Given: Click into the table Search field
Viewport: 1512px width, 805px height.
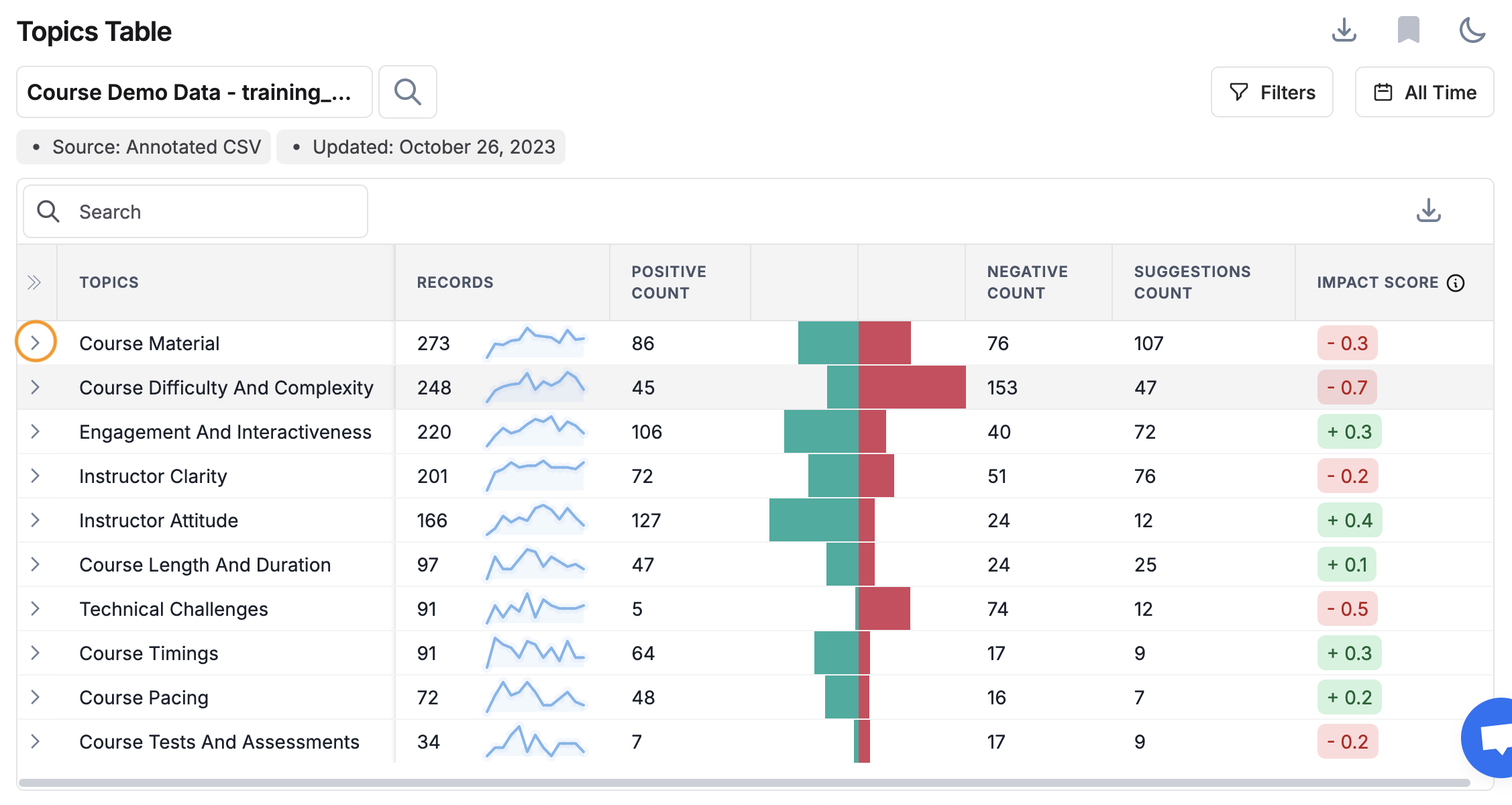Looking at the screenshot, I should click(195, 211).
